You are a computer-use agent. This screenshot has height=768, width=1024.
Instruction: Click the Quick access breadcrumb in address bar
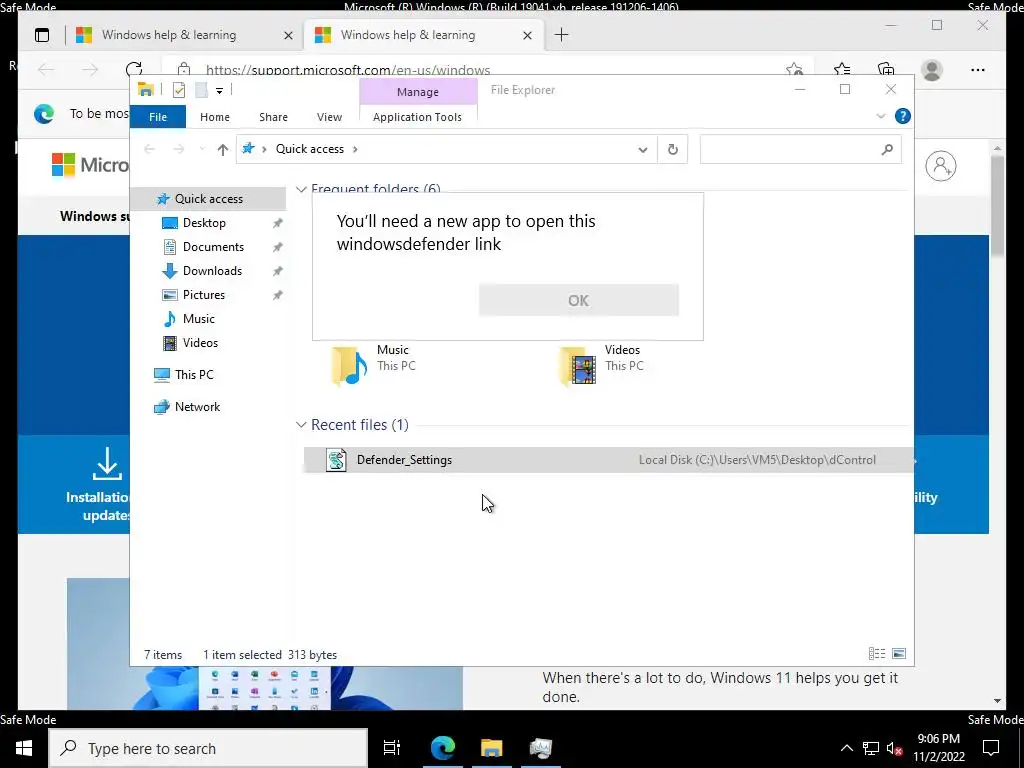[x=310, y=149]
